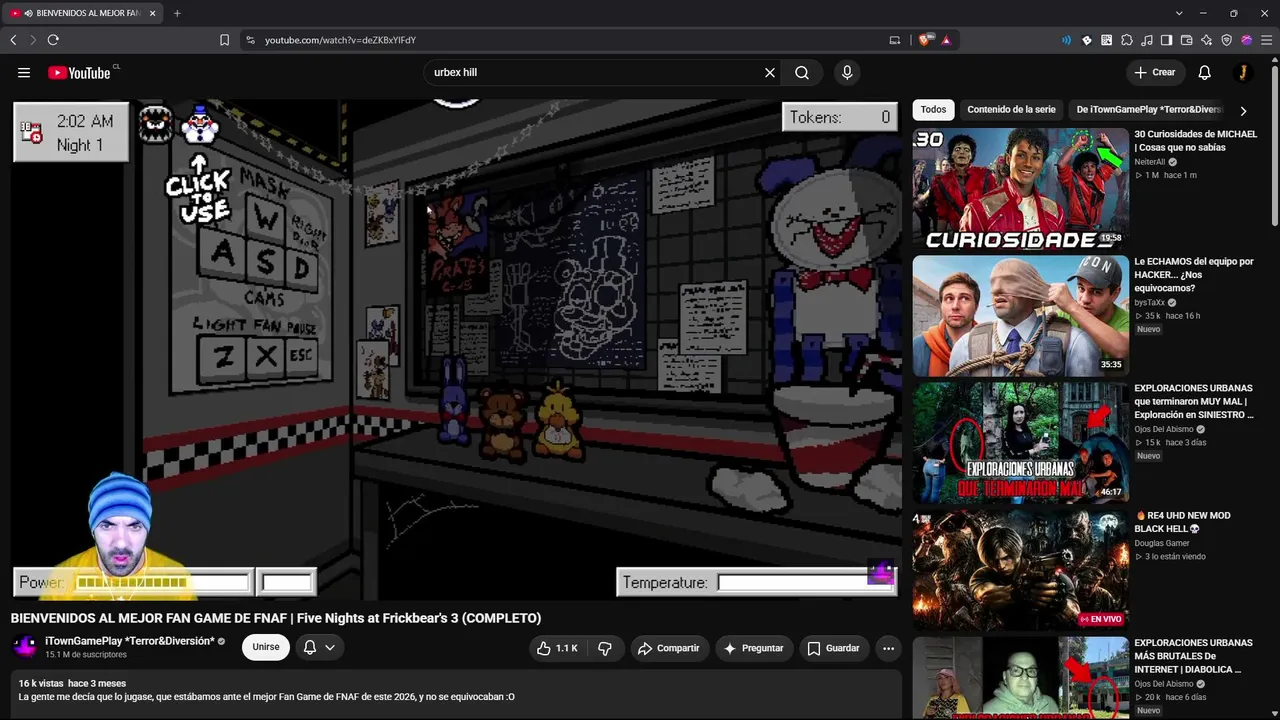Click the blue sound-wave toolbar icon

coord(1067,40)
